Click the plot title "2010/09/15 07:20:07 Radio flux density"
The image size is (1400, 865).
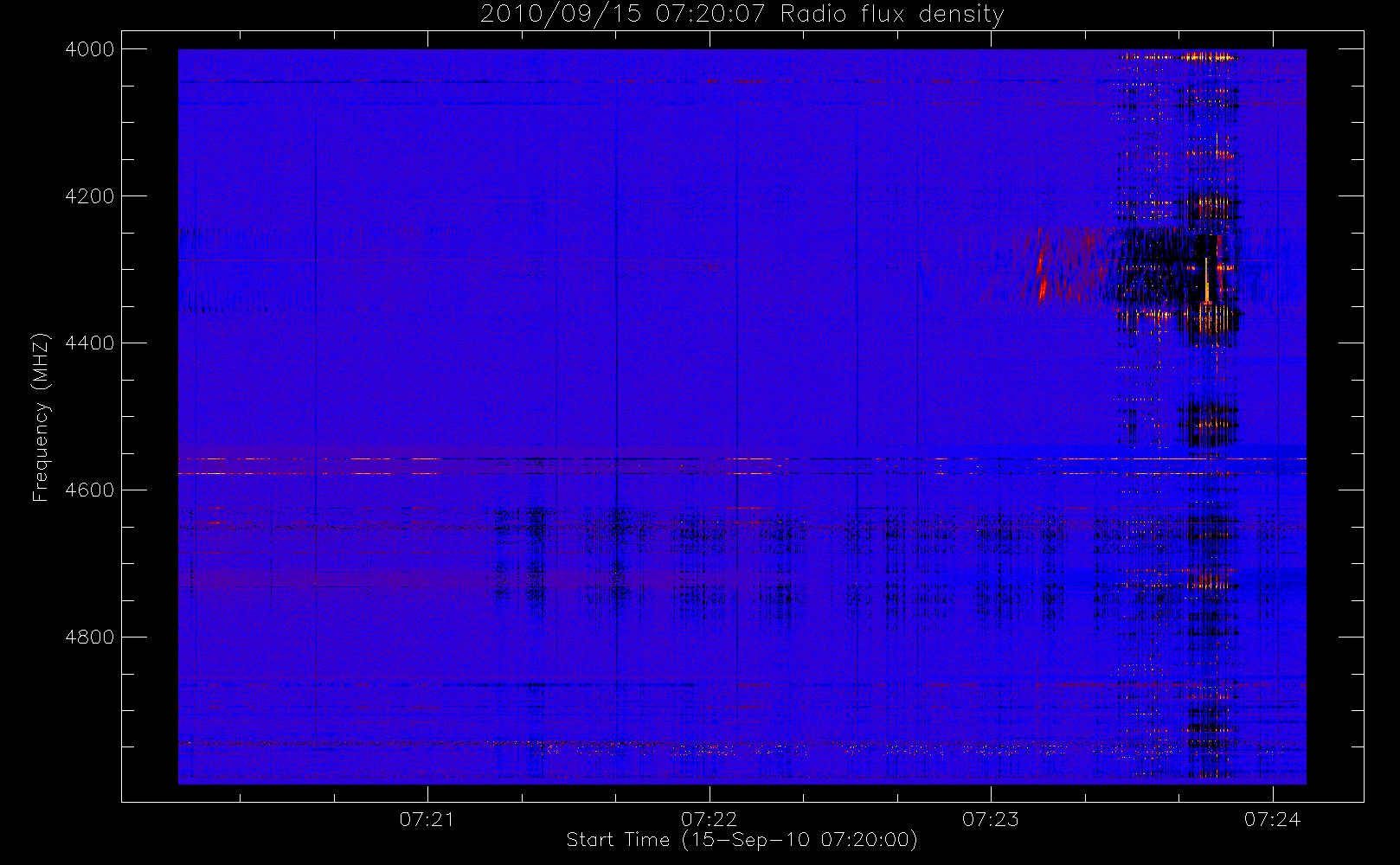point(742,14)
